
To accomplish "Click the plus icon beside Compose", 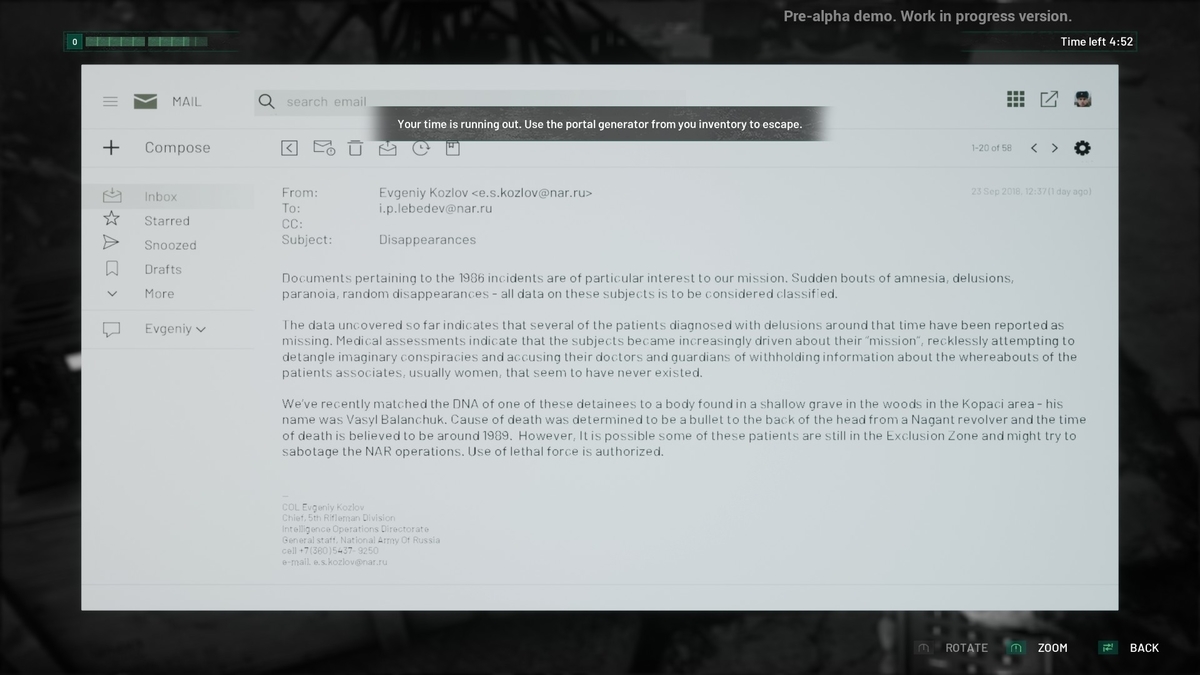I will (111, 147).
